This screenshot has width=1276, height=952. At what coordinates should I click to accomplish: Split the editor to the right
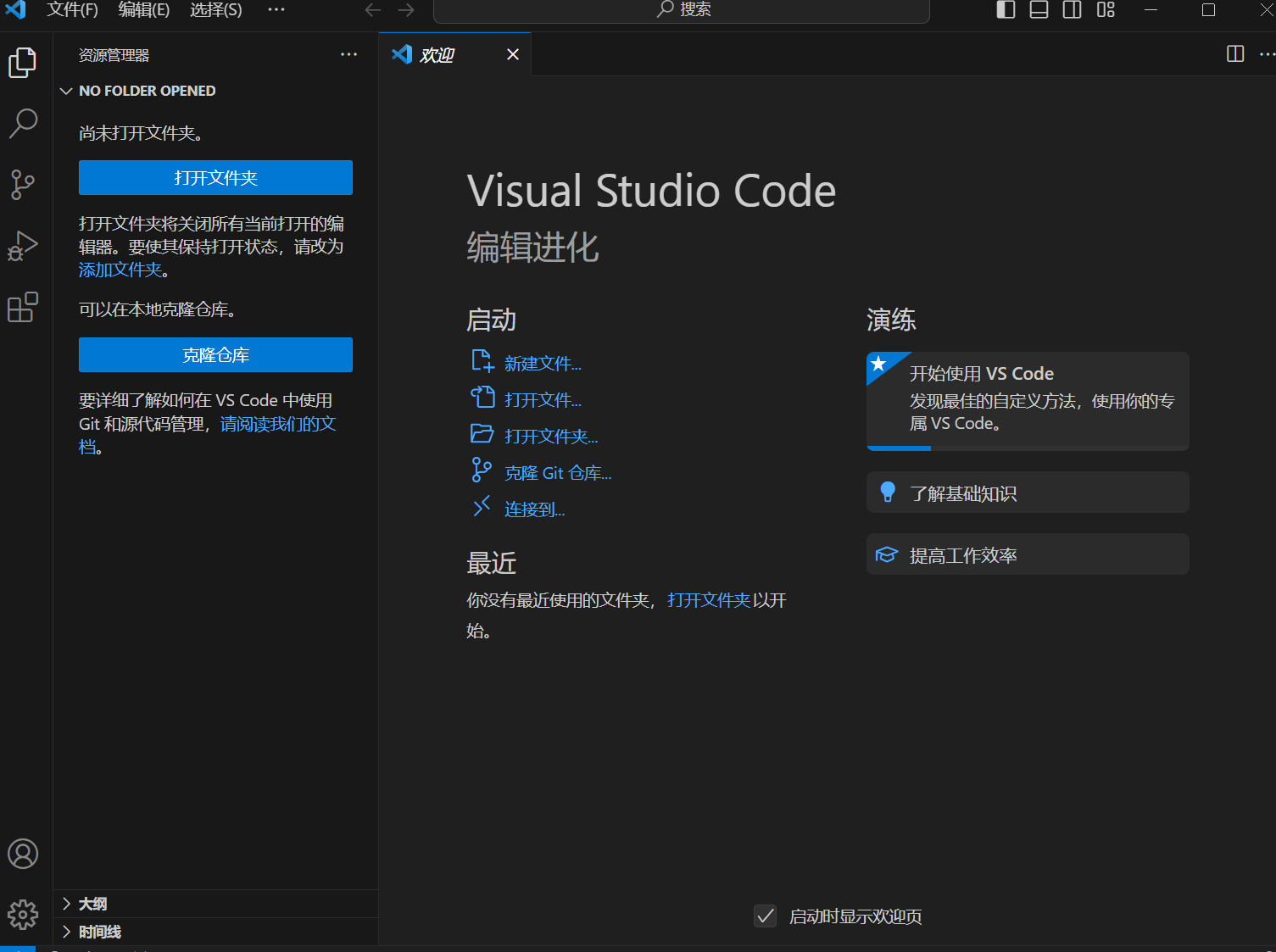click(1235, 54)
